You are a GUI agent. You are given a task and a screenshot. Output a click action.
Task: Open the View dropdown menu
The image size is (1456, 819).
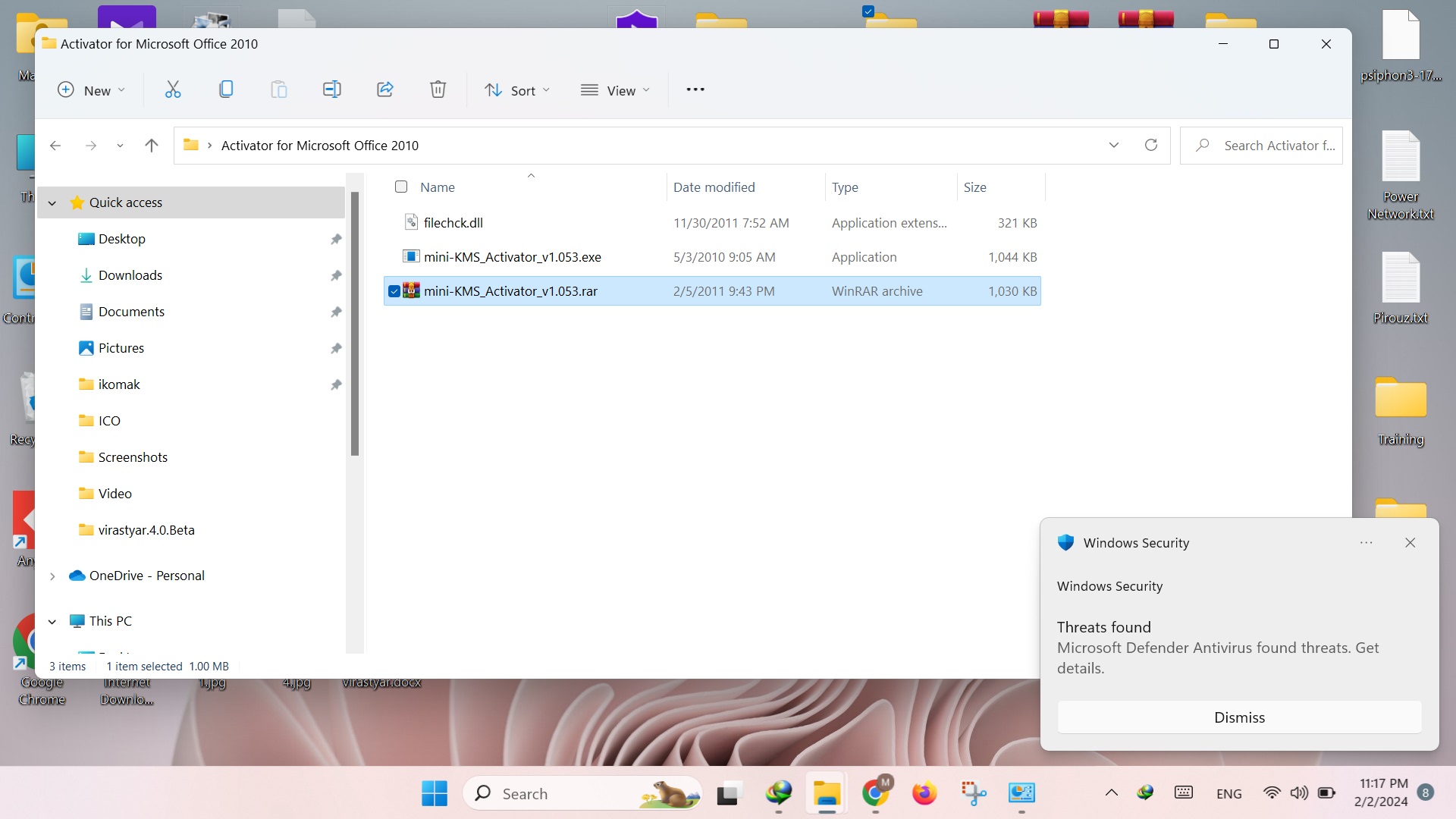[x=616, y=90]
